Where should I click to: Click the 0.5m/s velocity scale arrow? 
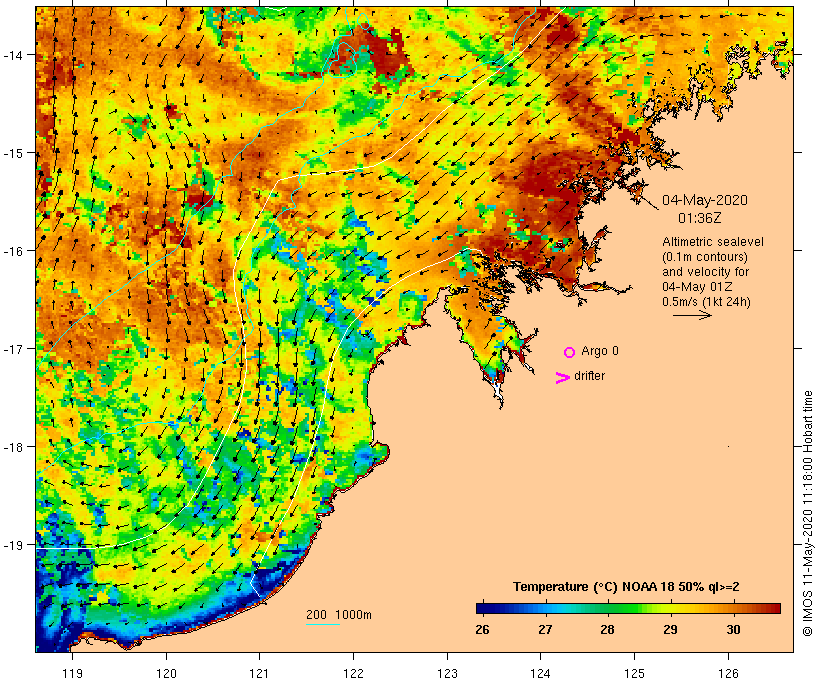(x=692, y=315)
